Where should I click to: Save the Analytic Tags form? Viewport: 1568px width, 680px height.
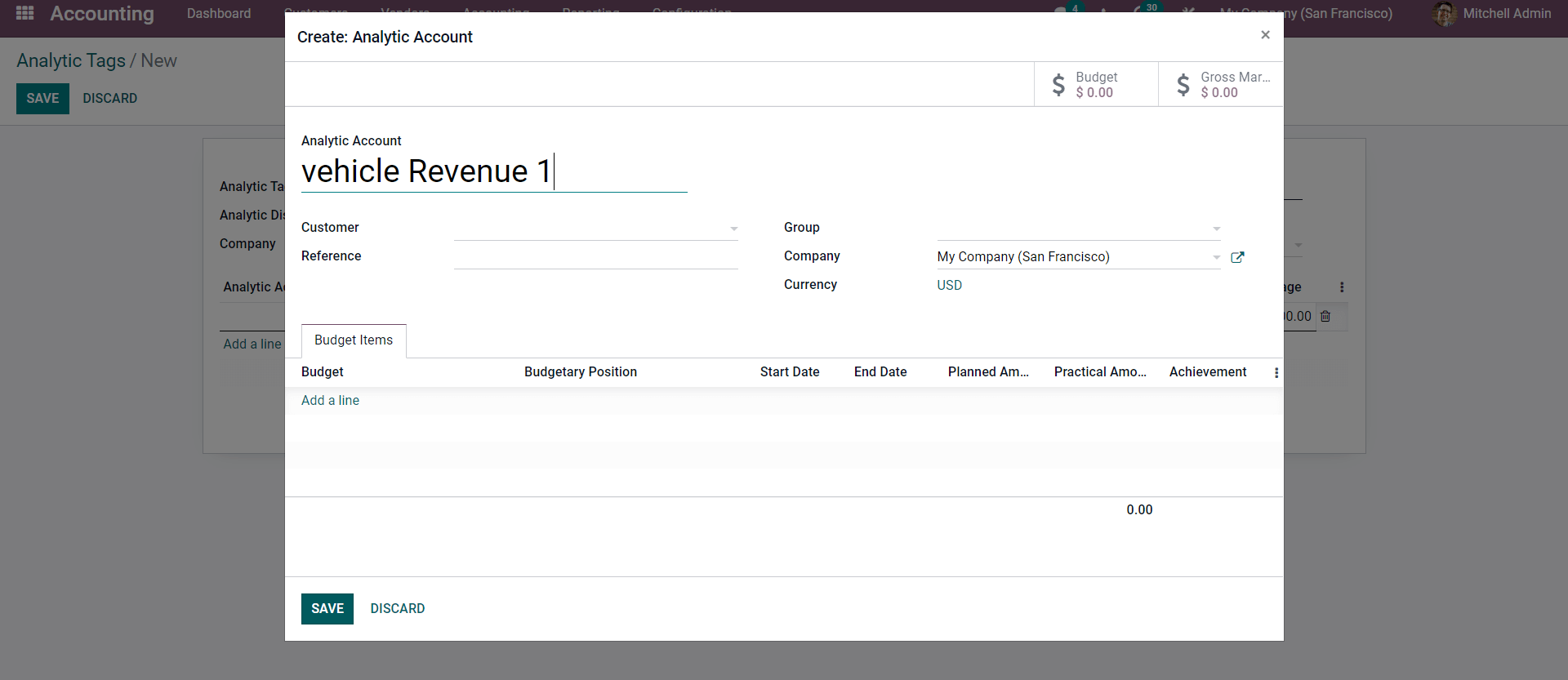42,99
